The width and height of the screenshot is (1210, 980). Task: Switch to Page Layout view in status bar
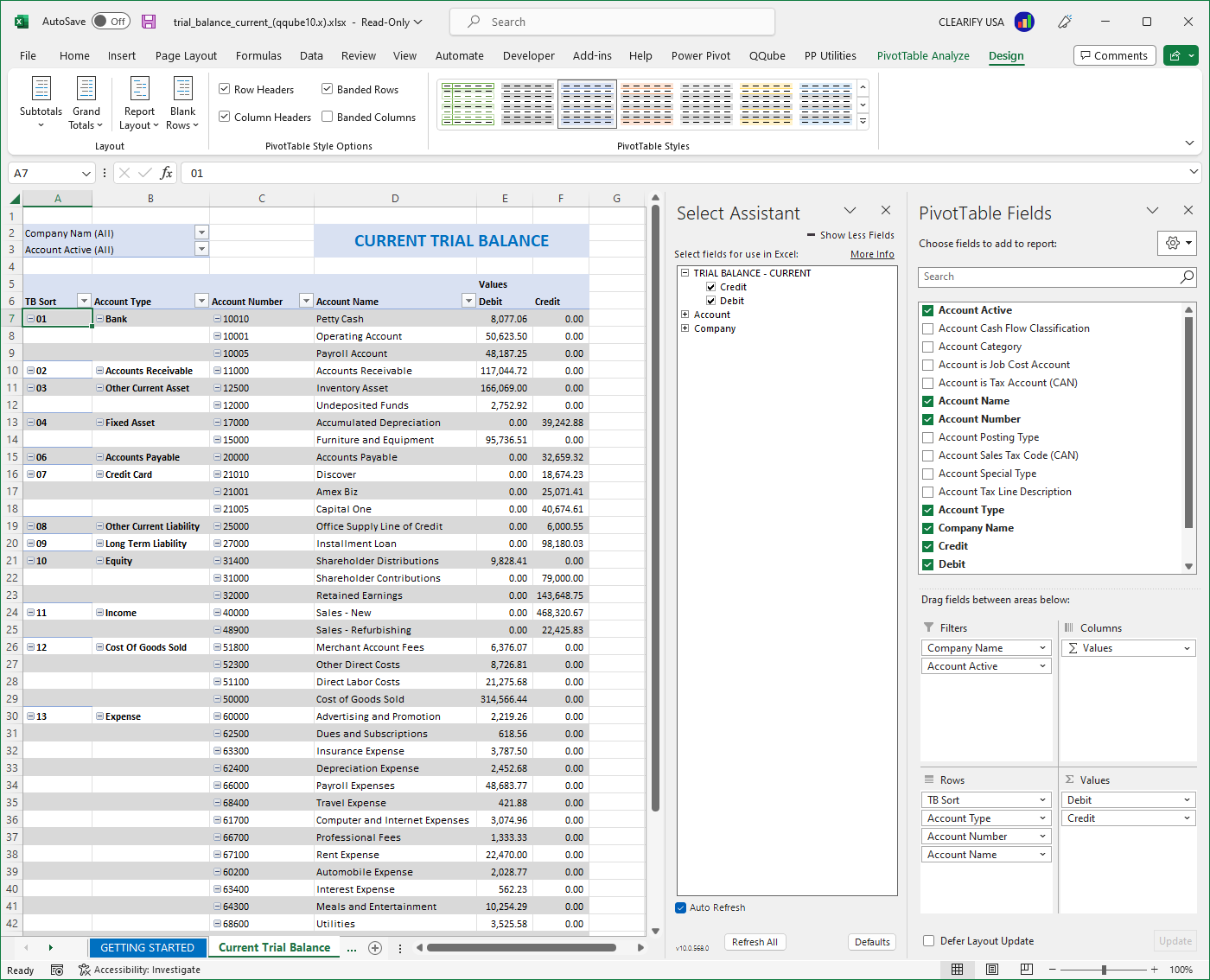(992, 970)
